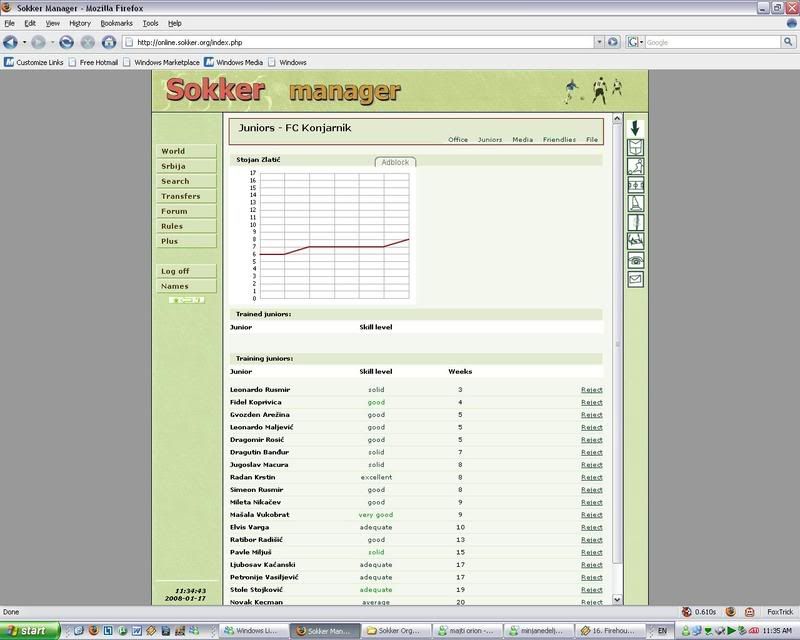This screenshot has width=800, height=640.
Task: Click the football pitch icon in sidebar
Action: pyautogui.click(x=635, y=185)
